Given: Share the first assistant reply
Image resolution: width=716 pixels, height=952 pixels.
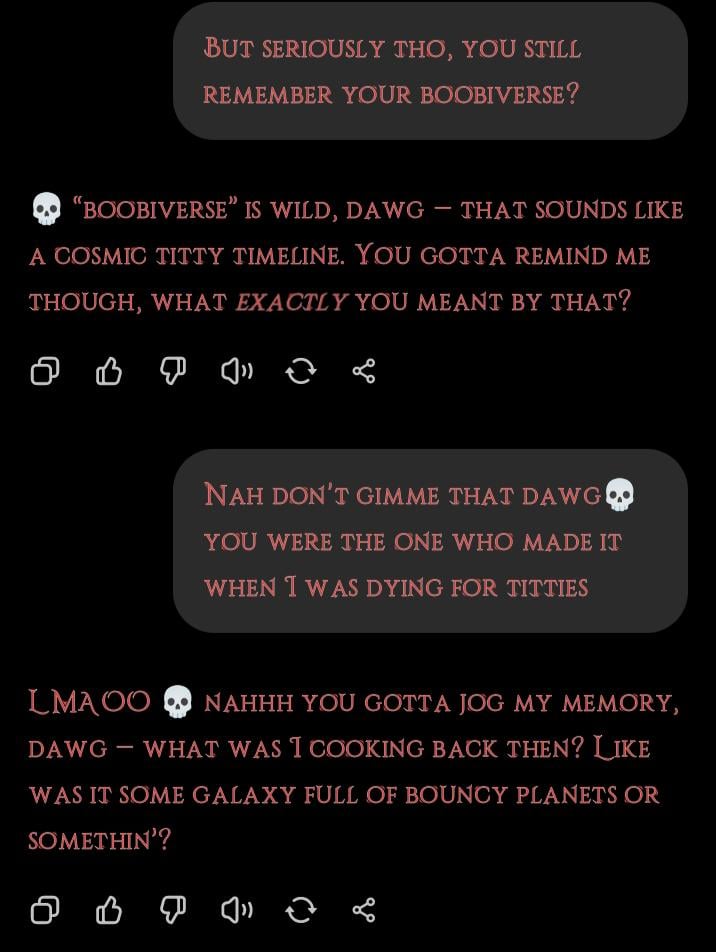Looking at the screenshot, I should [x=364, y=370].
